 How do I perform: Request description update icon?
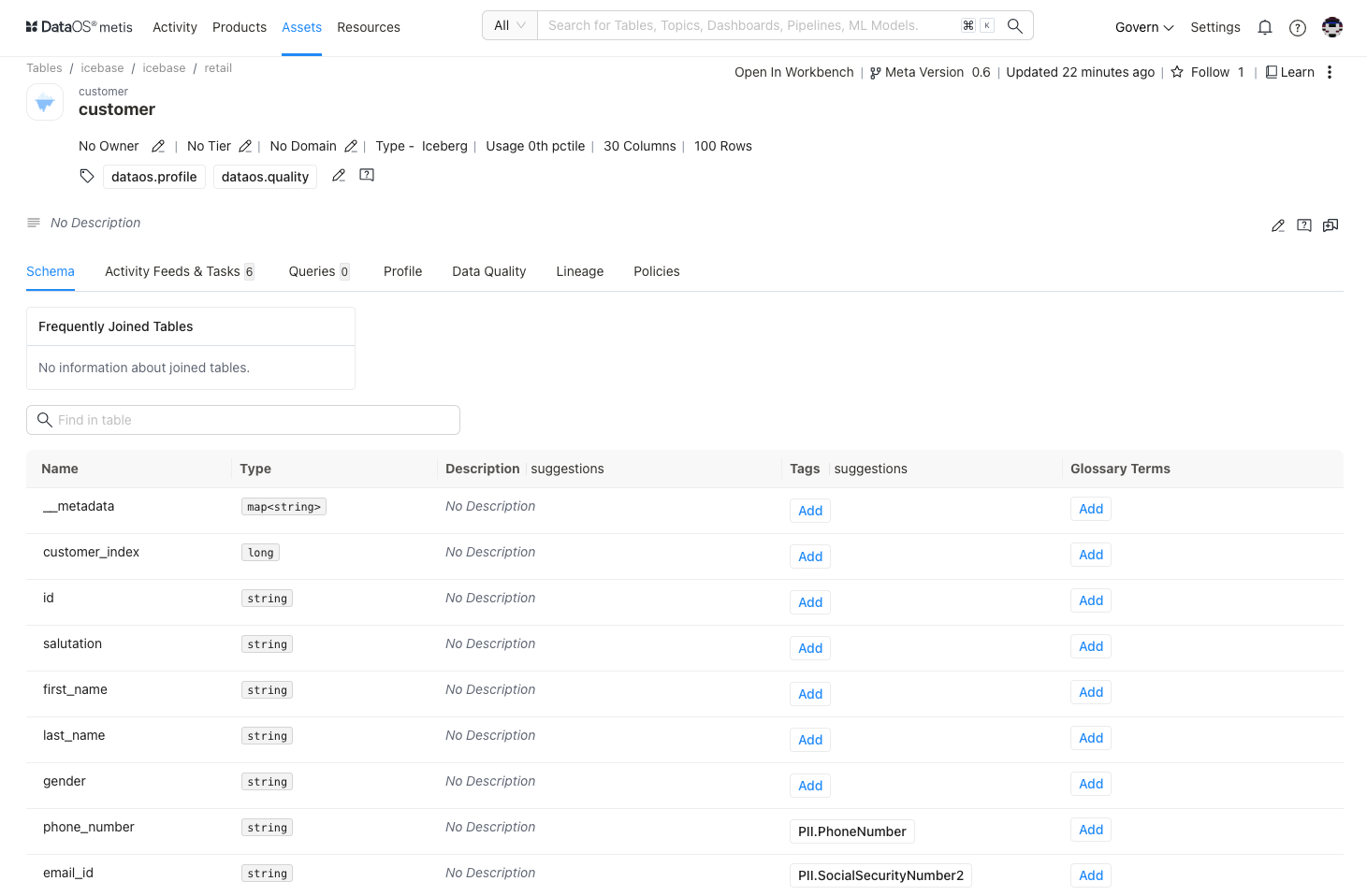[x=1304, y=225]
